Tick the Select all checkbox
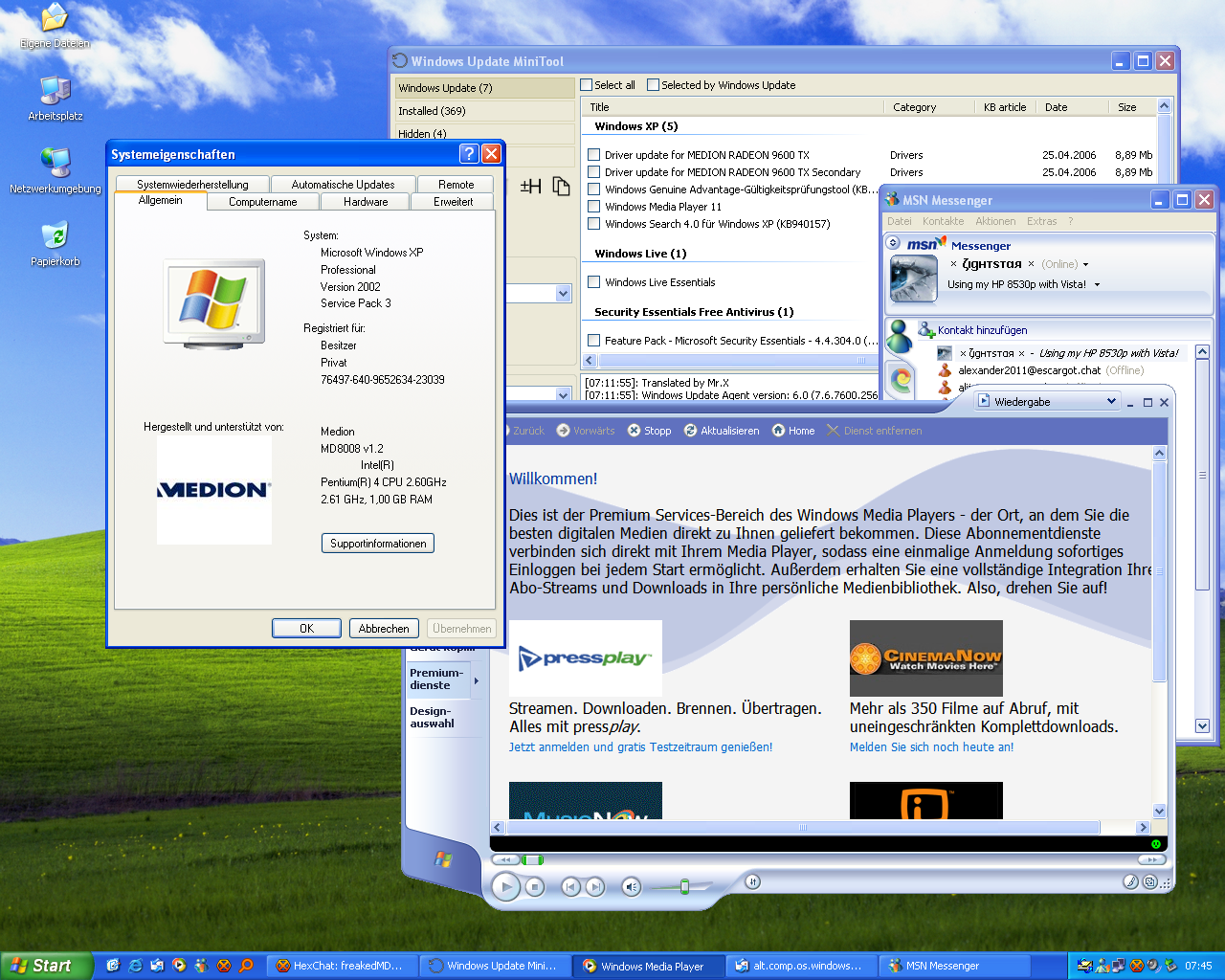 [587, 85]
